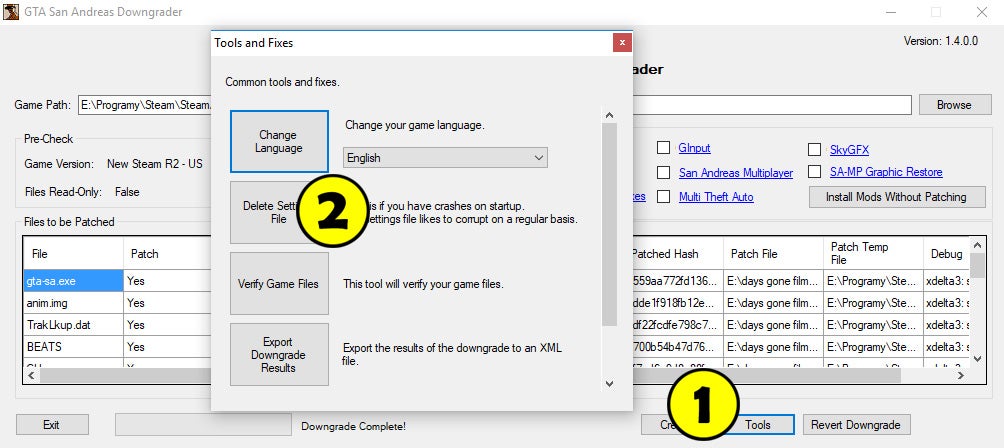
Task: Click dialog scrollbar down arrow
Action: point(610,383)
